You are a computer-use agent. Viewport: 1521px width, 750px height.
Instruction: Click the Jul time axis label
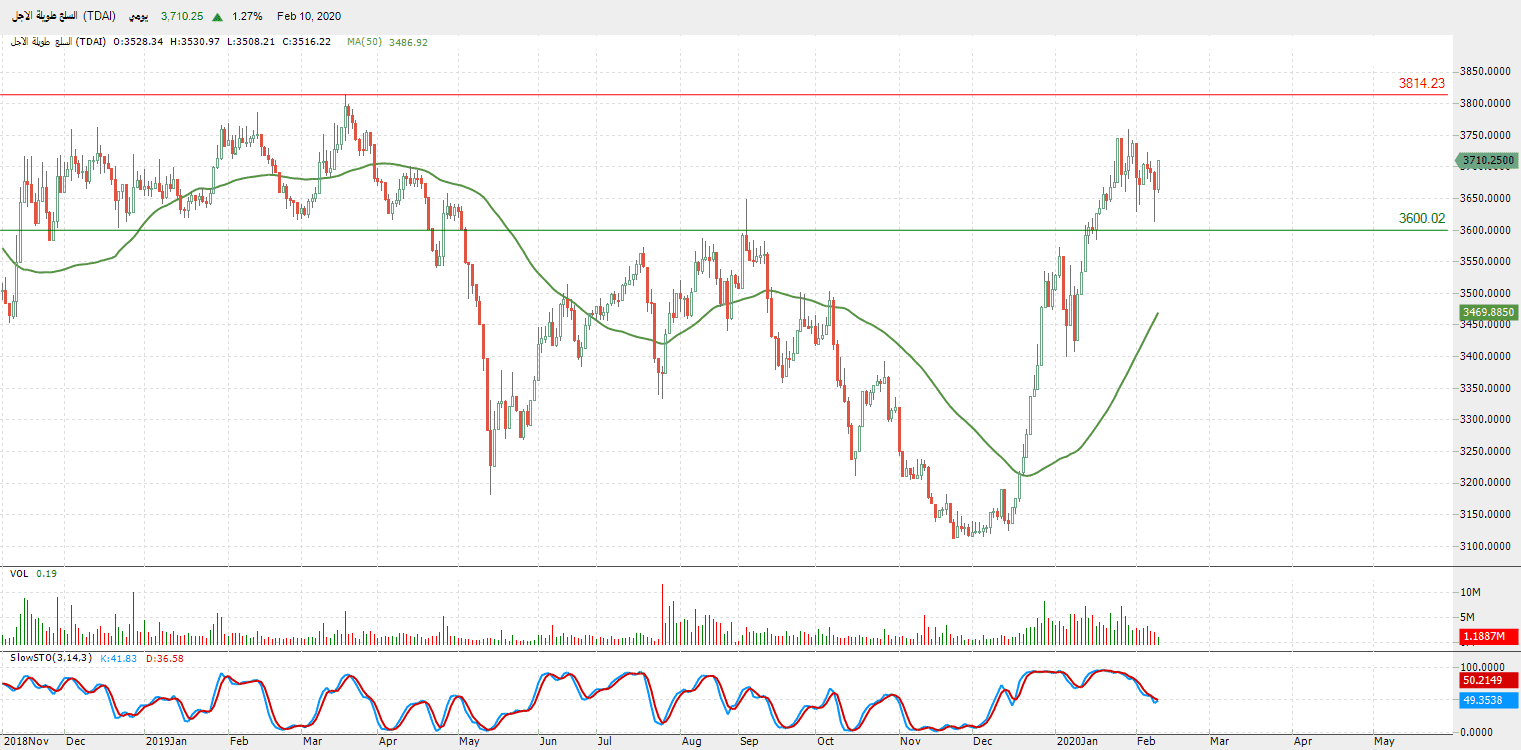point(604,741)
